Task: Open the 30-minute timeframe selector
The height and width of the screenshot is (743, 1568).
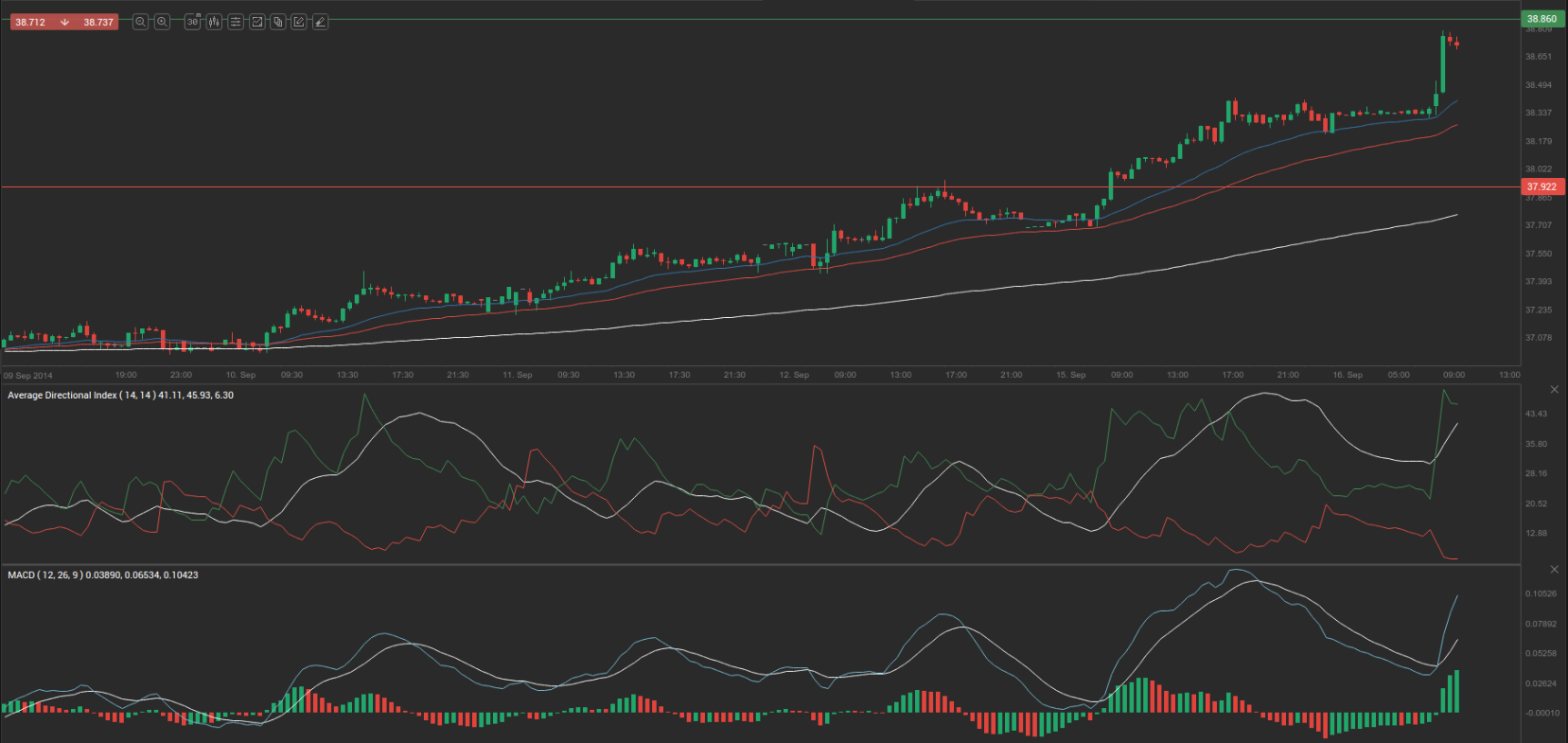Action: [x=192, y=22]
